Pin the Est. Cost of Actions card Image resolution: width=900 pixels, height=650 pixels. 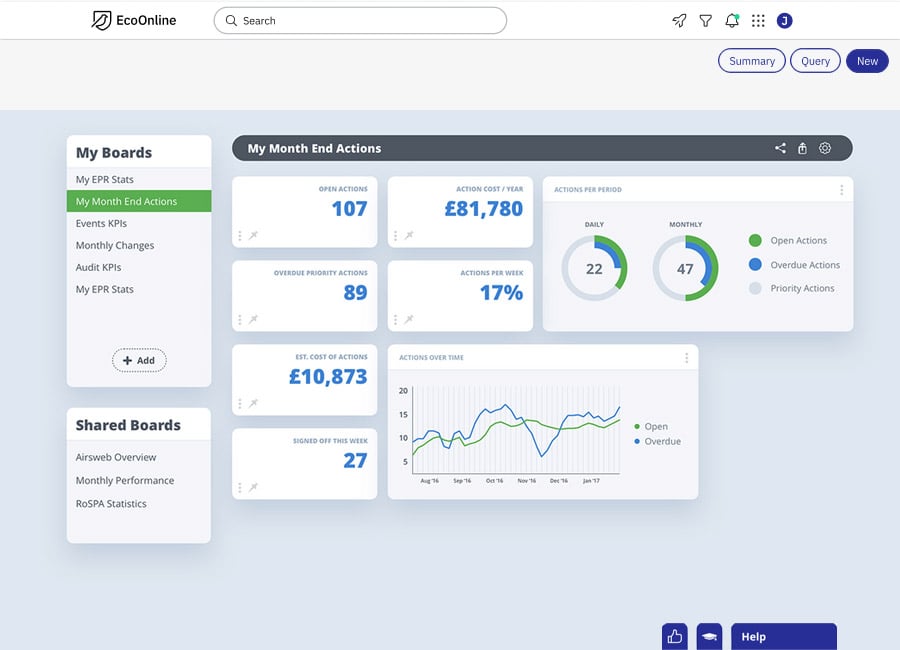point(253,403)
